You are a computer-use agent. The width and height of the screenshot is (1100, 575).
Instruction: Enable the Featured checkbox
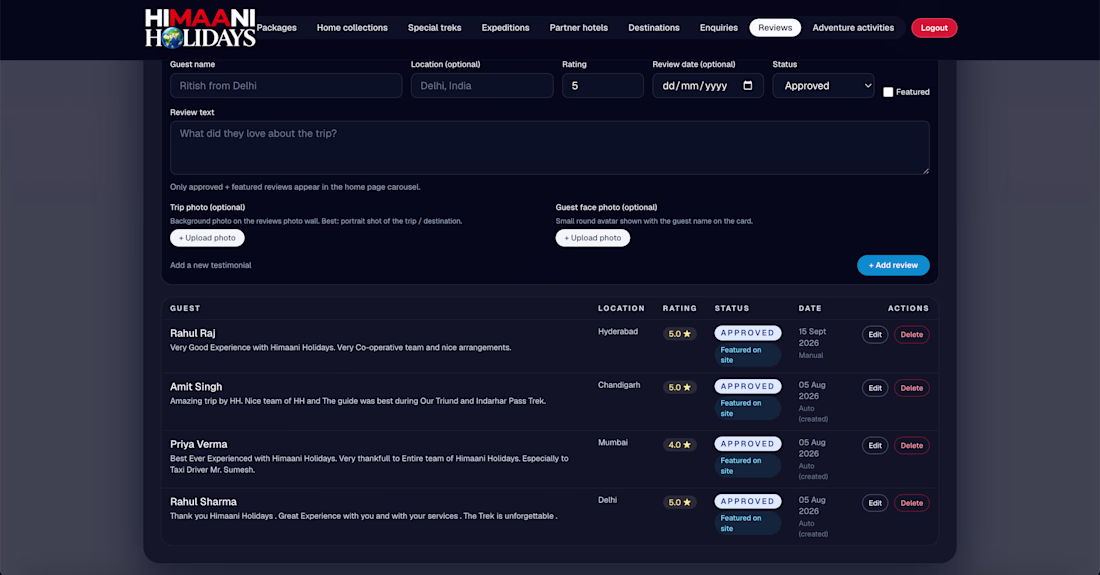888,92
